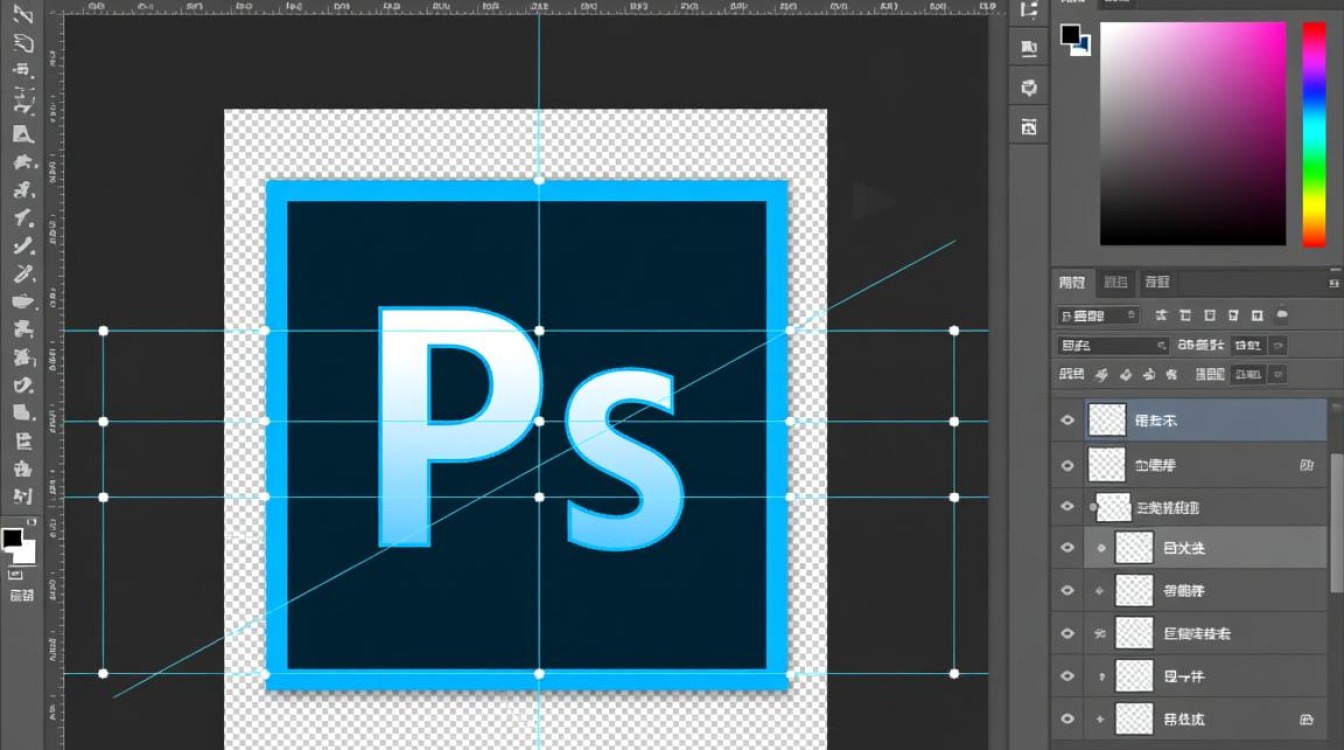Click the first lock icon in Layers lock row
Viewport: 1344px width, 750px height.
coord(1102,375)
